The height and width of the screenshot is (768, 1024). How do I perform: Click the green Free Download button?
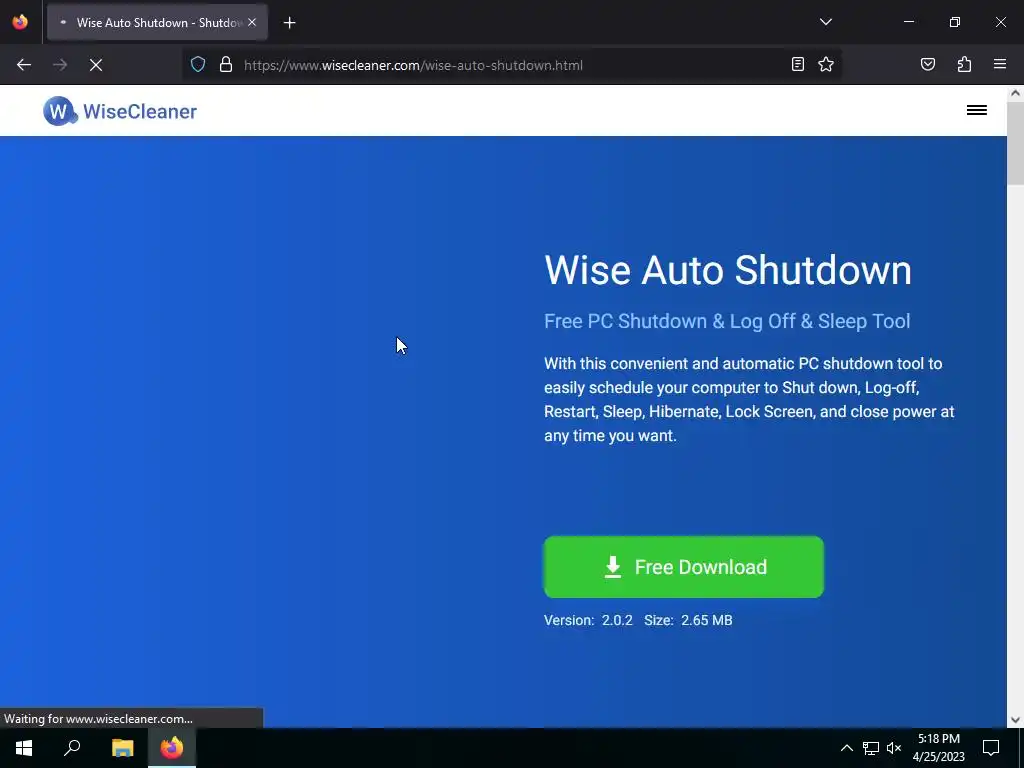684,567
